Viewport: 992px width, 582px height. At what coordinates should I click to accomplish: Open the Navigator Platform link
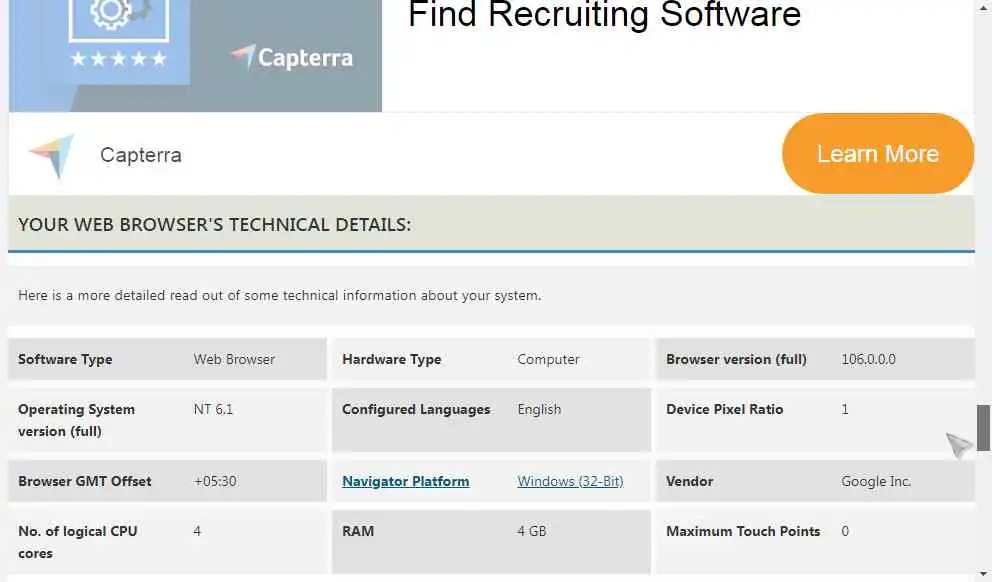tap(405, 481)
